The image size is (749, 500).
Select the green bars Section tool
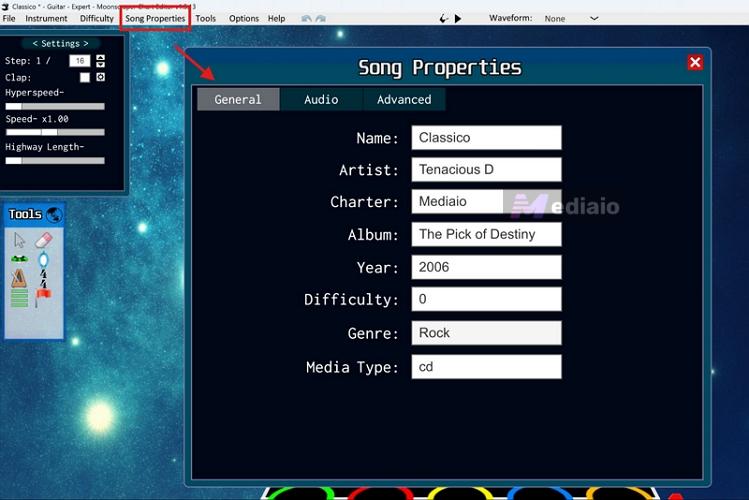coord(19,298)
